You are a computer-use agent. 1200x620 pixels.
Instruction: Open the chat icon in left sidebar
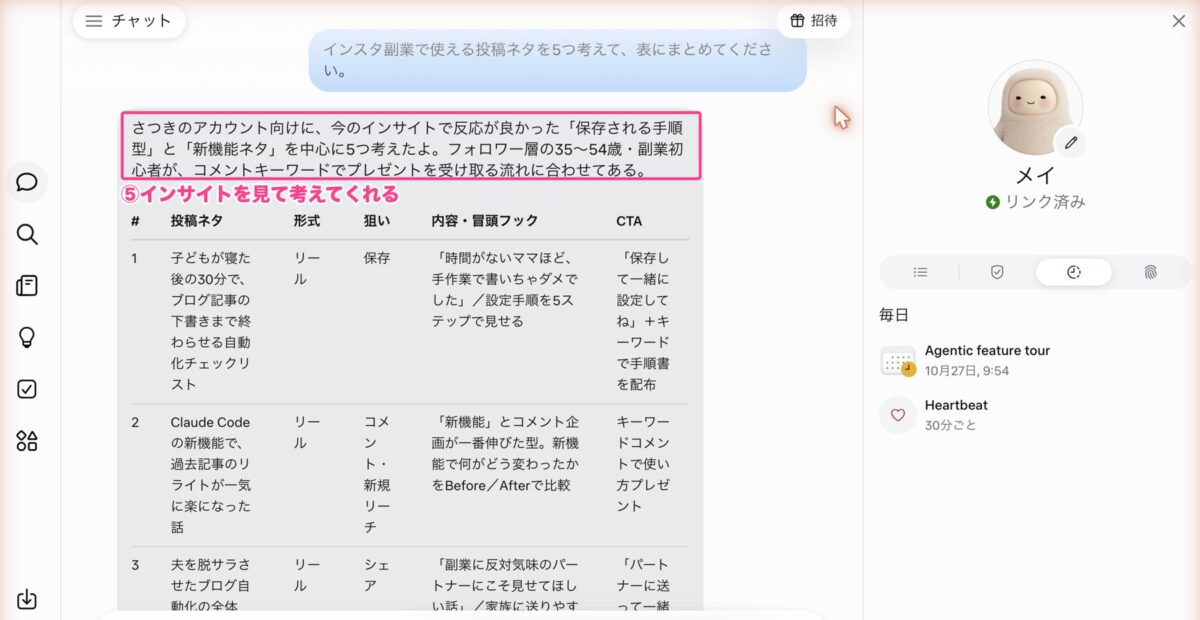[x=27, y=182]
